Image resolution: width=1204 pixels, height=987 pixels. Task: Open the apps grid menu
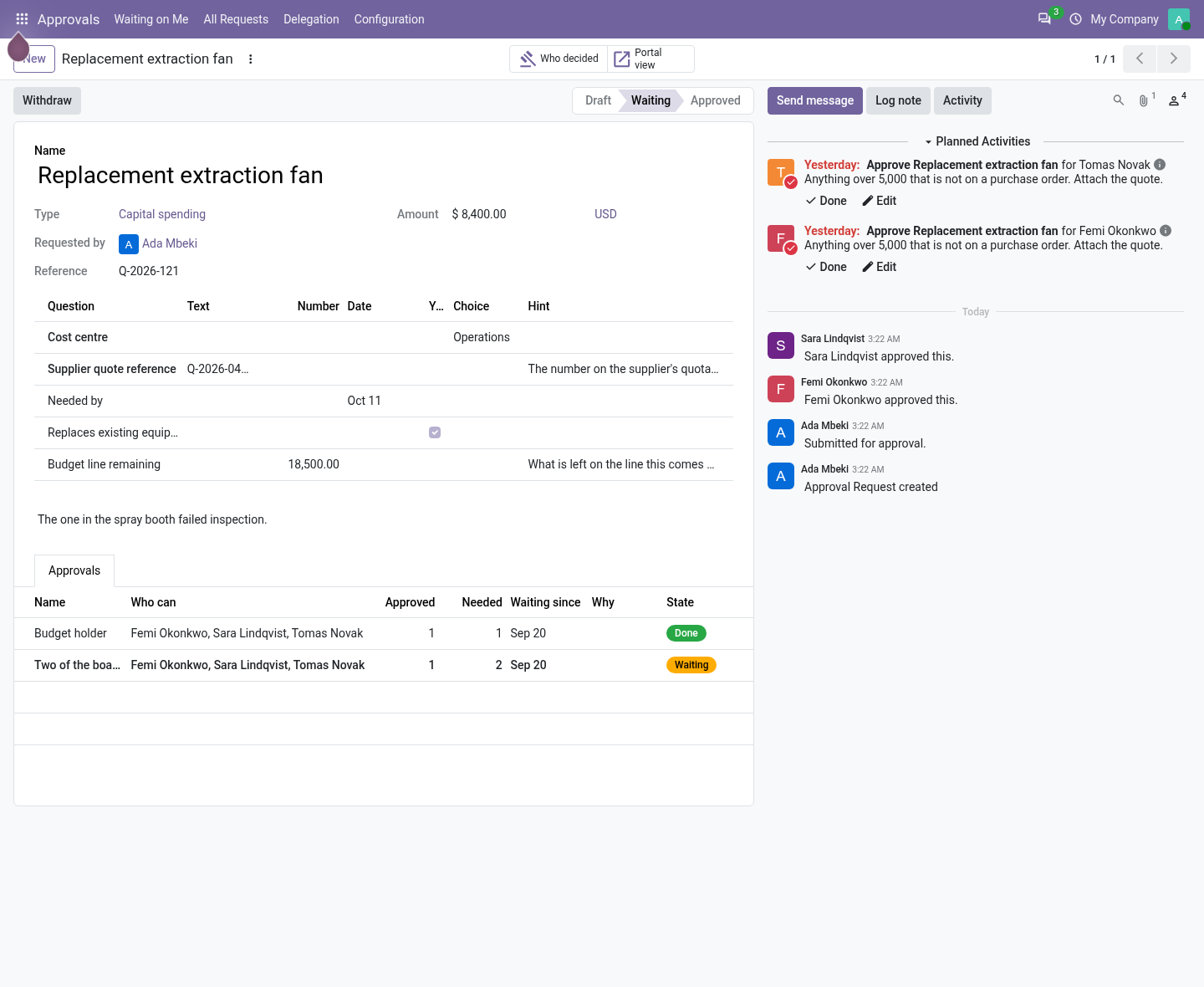click(x=22, y=19)
